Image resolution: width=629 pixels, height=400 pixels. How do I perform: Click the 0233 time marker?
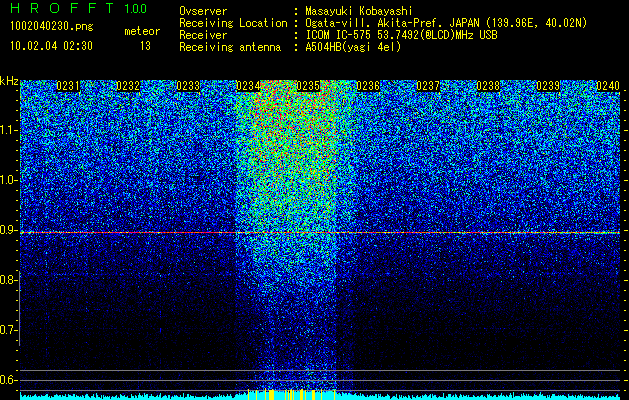[188, 86]
